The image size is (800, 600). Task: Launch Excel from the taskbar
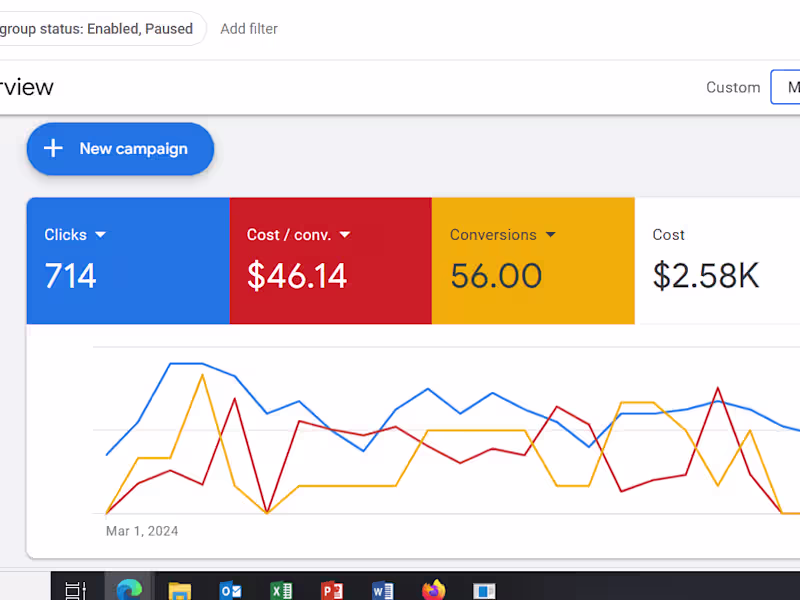click(281, 591)
